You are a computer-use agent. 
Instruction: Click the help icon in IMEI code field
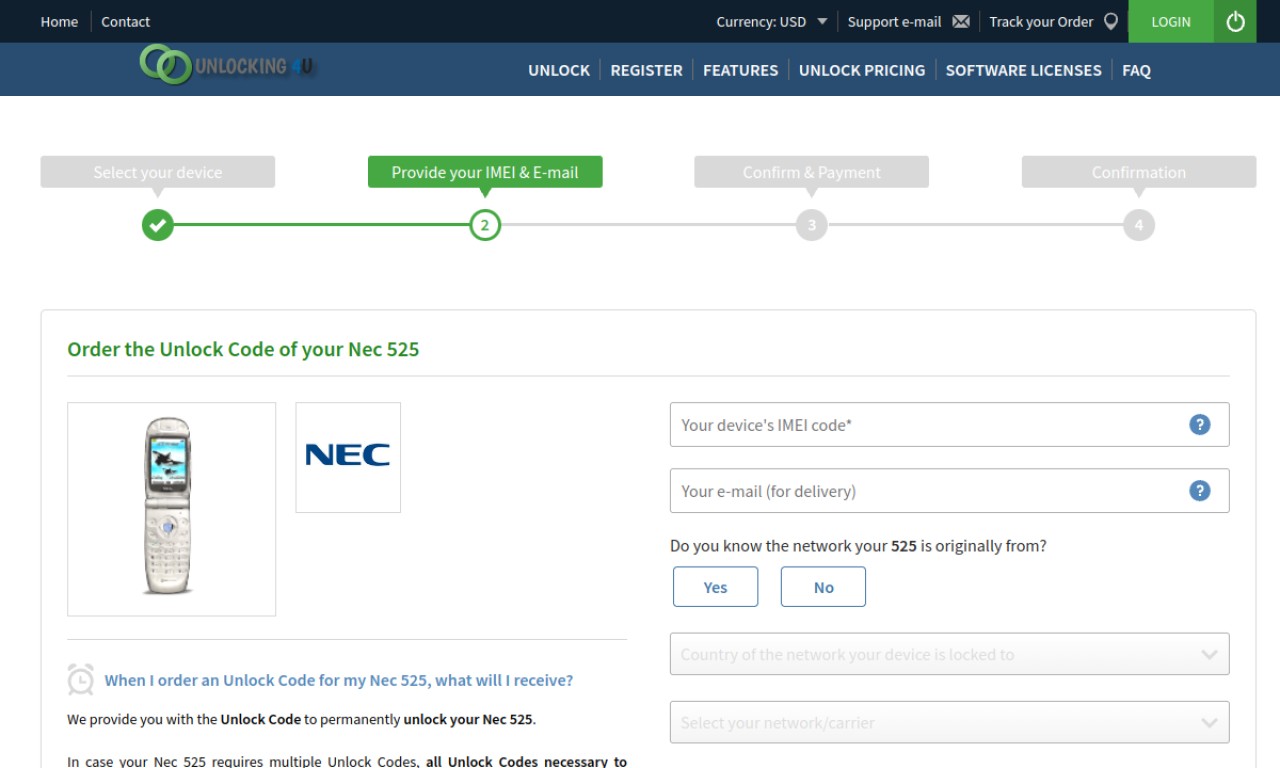1200,425
